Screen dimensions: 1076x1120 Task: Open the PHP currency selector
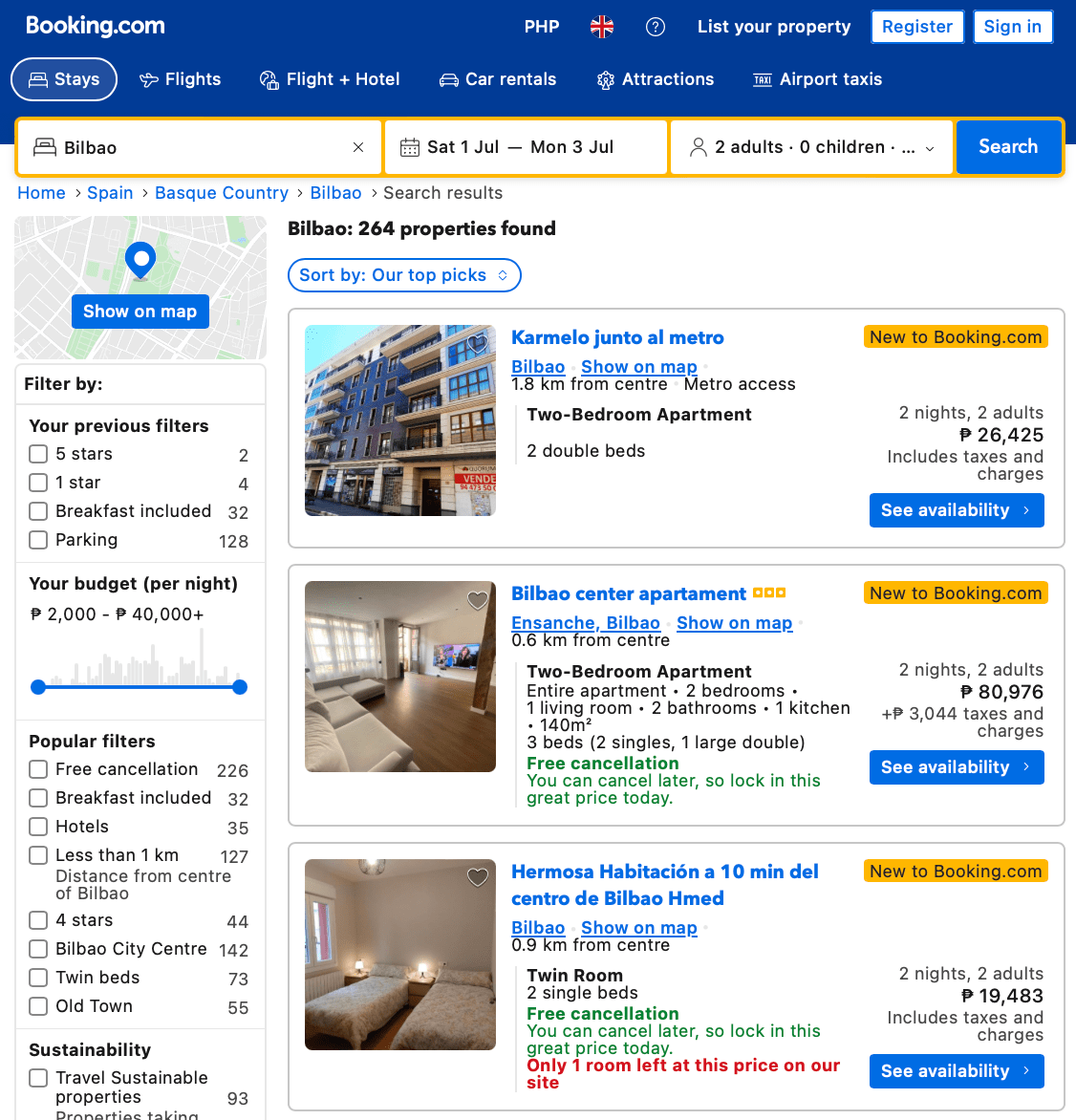coord(542,27)
